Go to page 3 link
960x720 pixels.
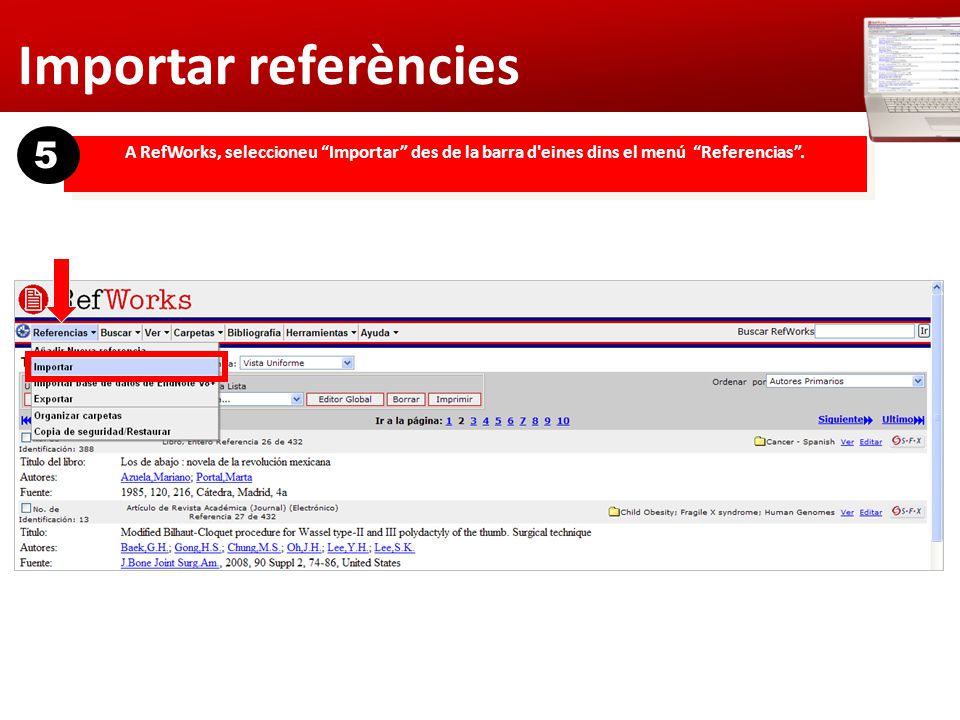[473, 421]
